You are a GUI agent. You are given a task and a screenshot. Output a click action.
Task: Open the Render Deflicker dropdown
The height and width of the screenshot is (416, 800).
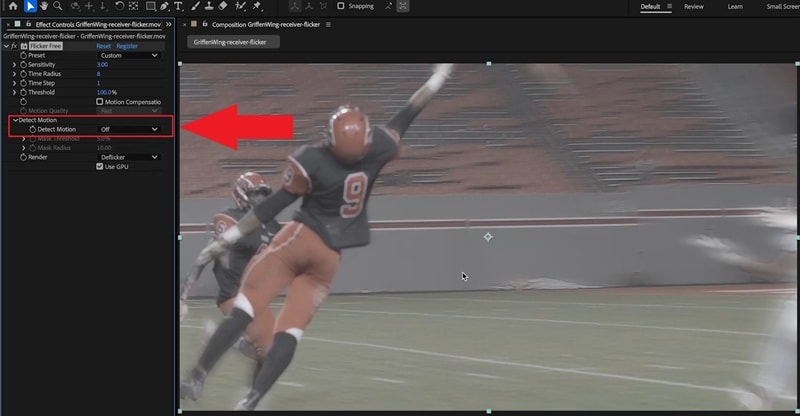click(x=128, y=157)
